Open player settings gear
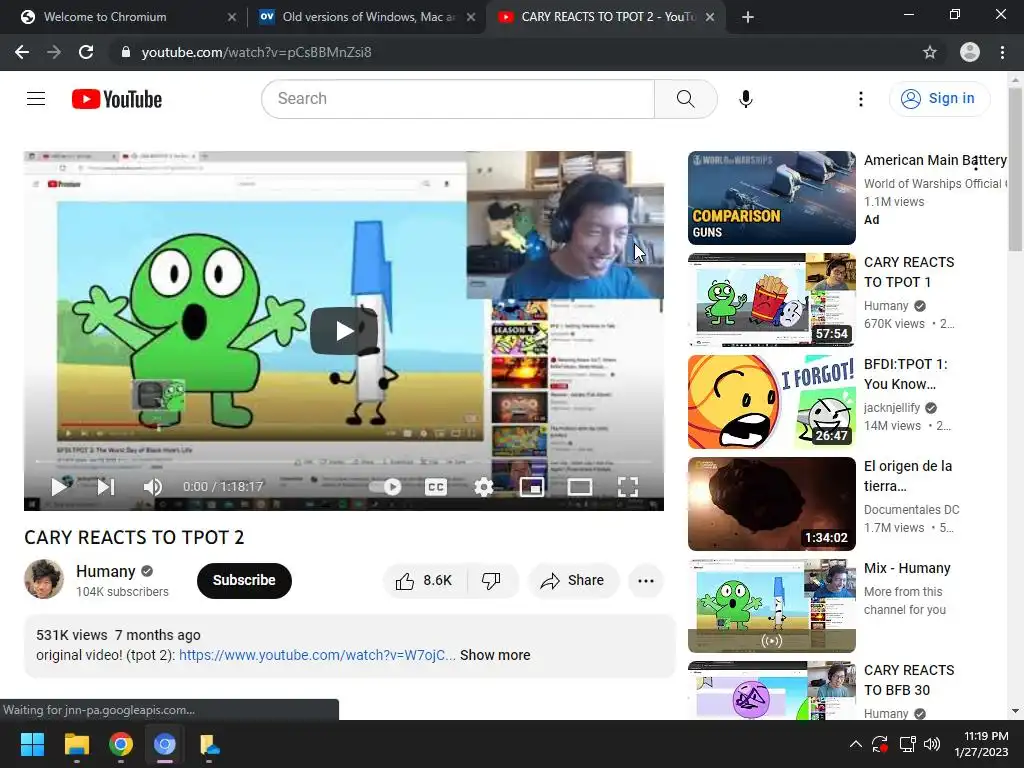This screenshot has height=768, width=1024. pos(483,487)
